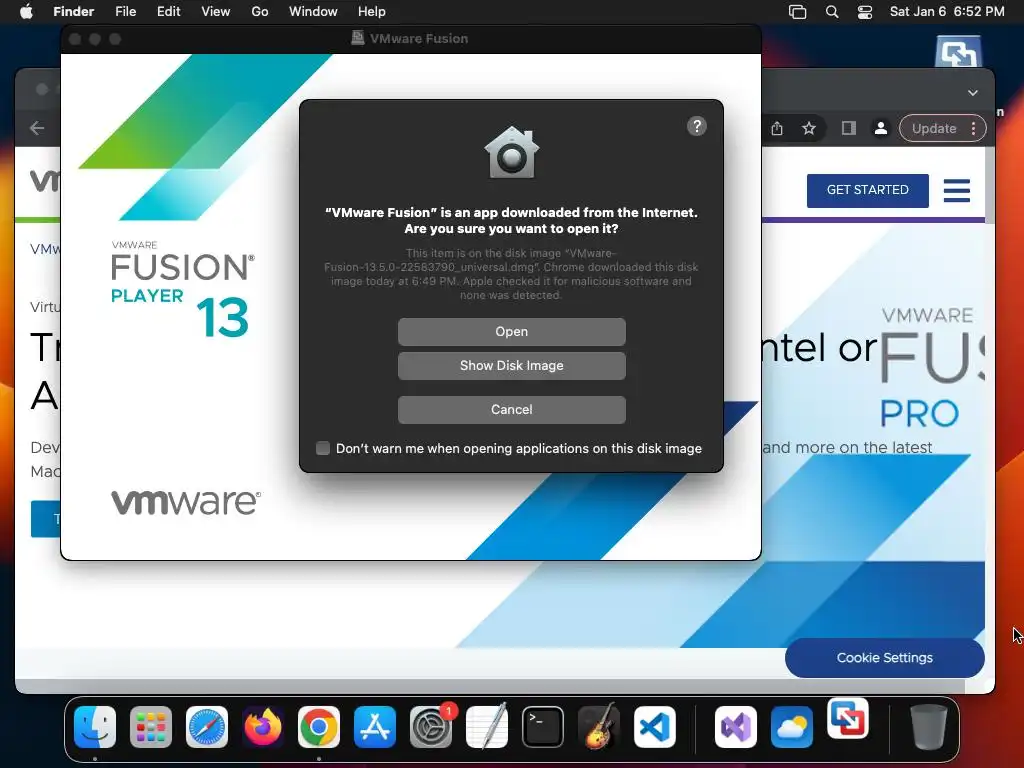
Task: Open TextEdit in the Dock
Action: point(487,727)
